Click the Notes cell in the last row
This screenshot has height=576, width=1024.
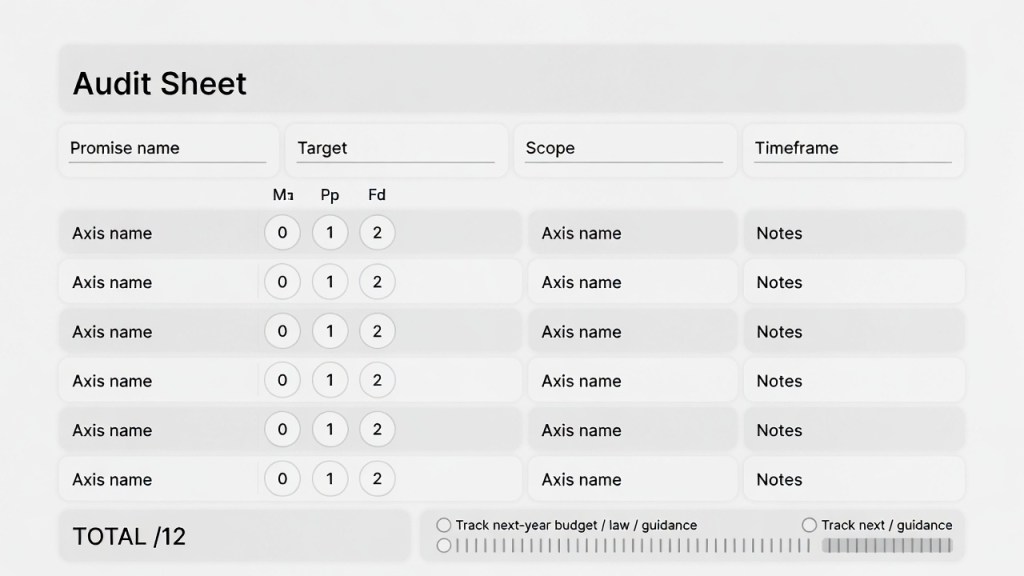(853, 479)
